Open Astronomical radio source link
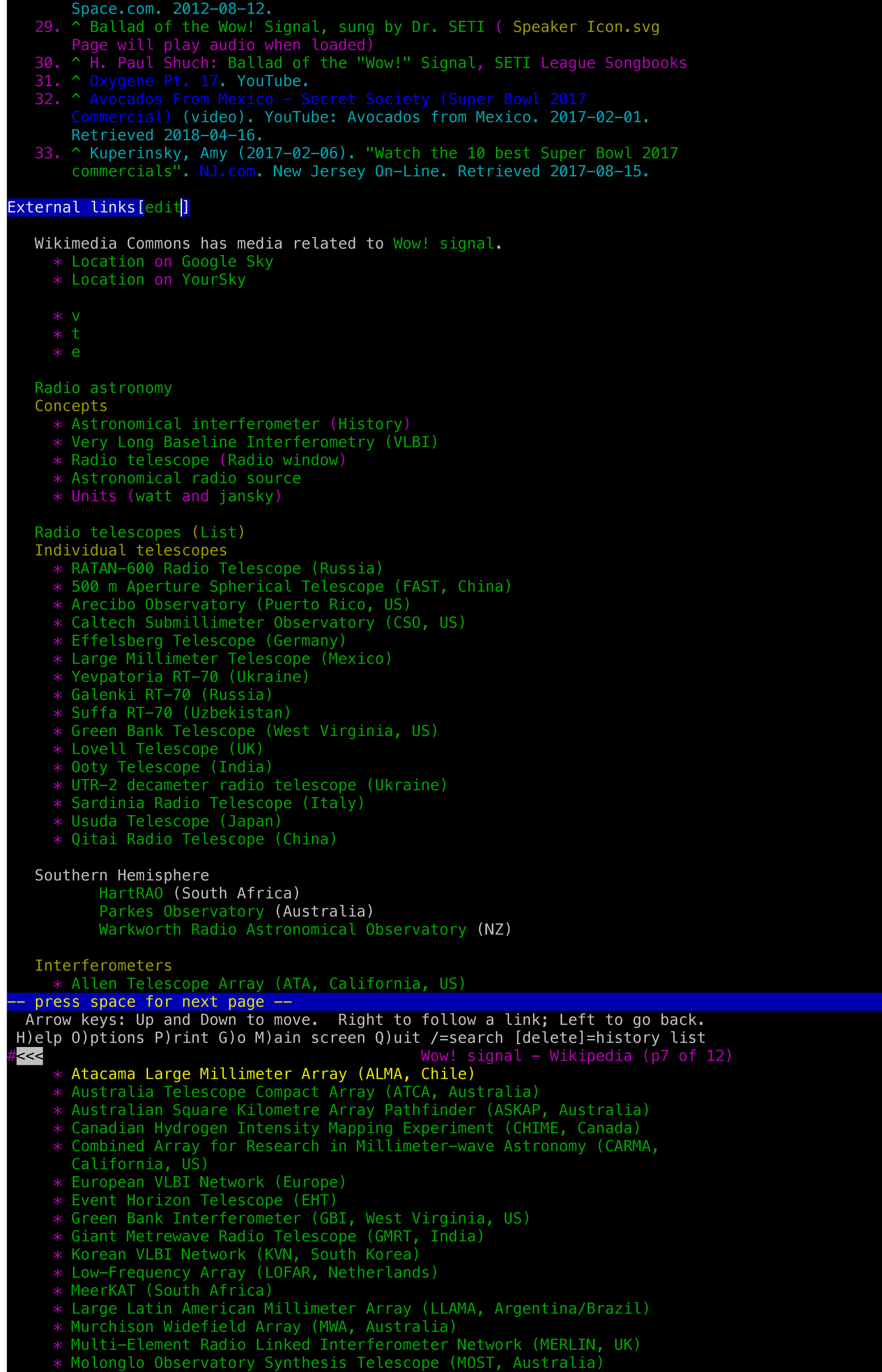882x1372 pixels. pos(186,478)
